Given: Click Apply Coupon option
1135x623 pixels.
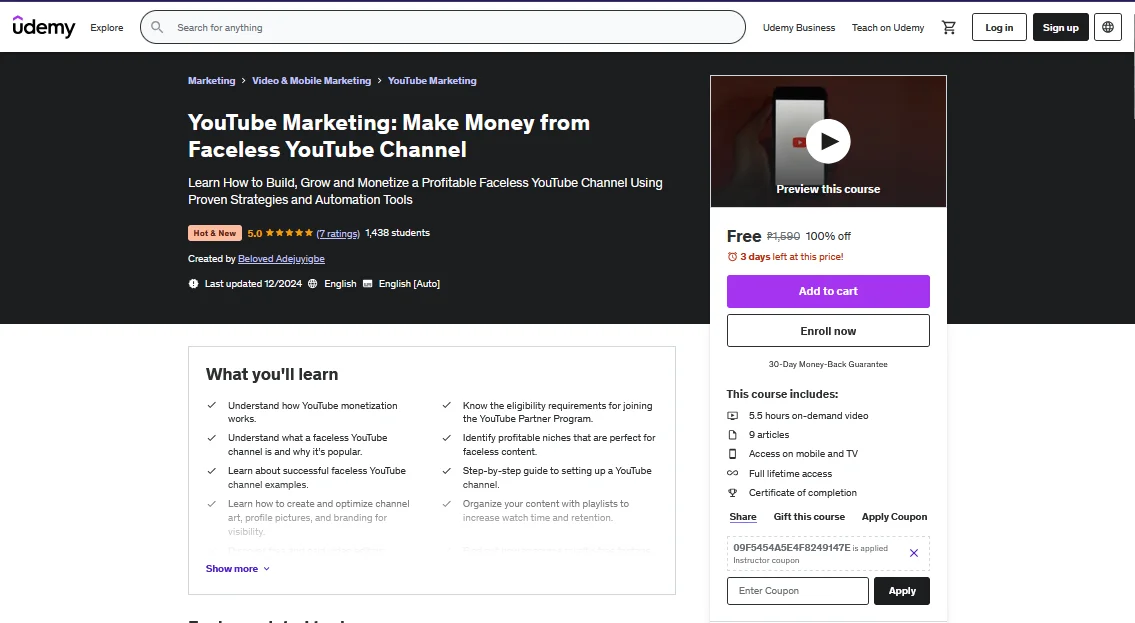Looking at the screenshot, I should (894, 517).
